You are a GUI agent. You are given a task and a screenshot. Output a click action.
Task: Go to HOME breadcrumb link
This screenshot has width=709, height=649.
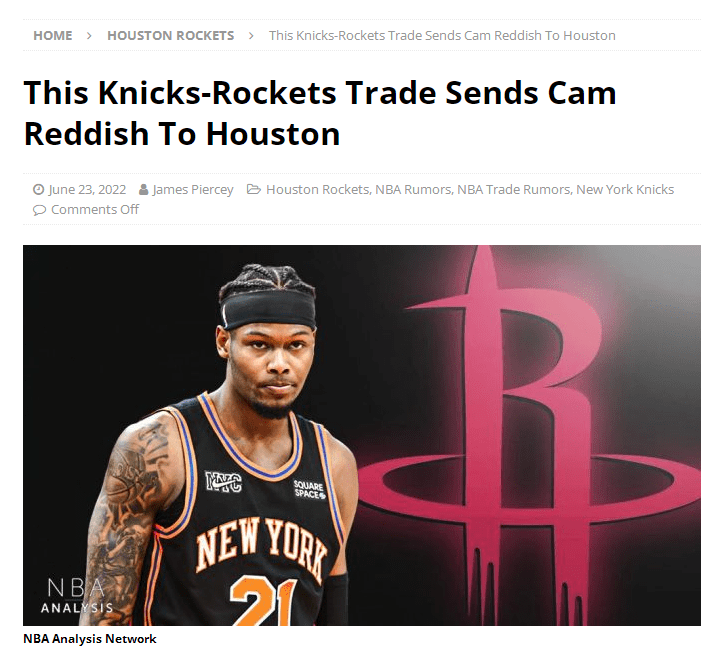53,36
